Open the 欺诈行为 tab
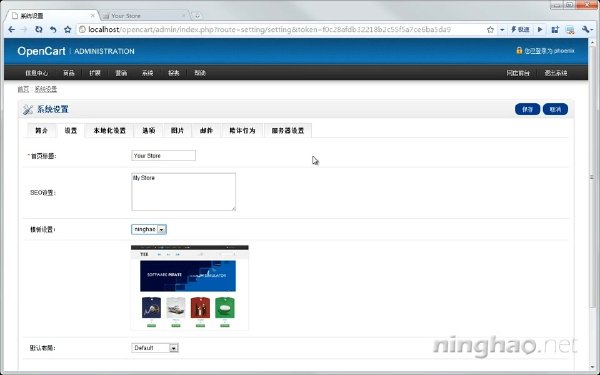 tap(242, 130)
